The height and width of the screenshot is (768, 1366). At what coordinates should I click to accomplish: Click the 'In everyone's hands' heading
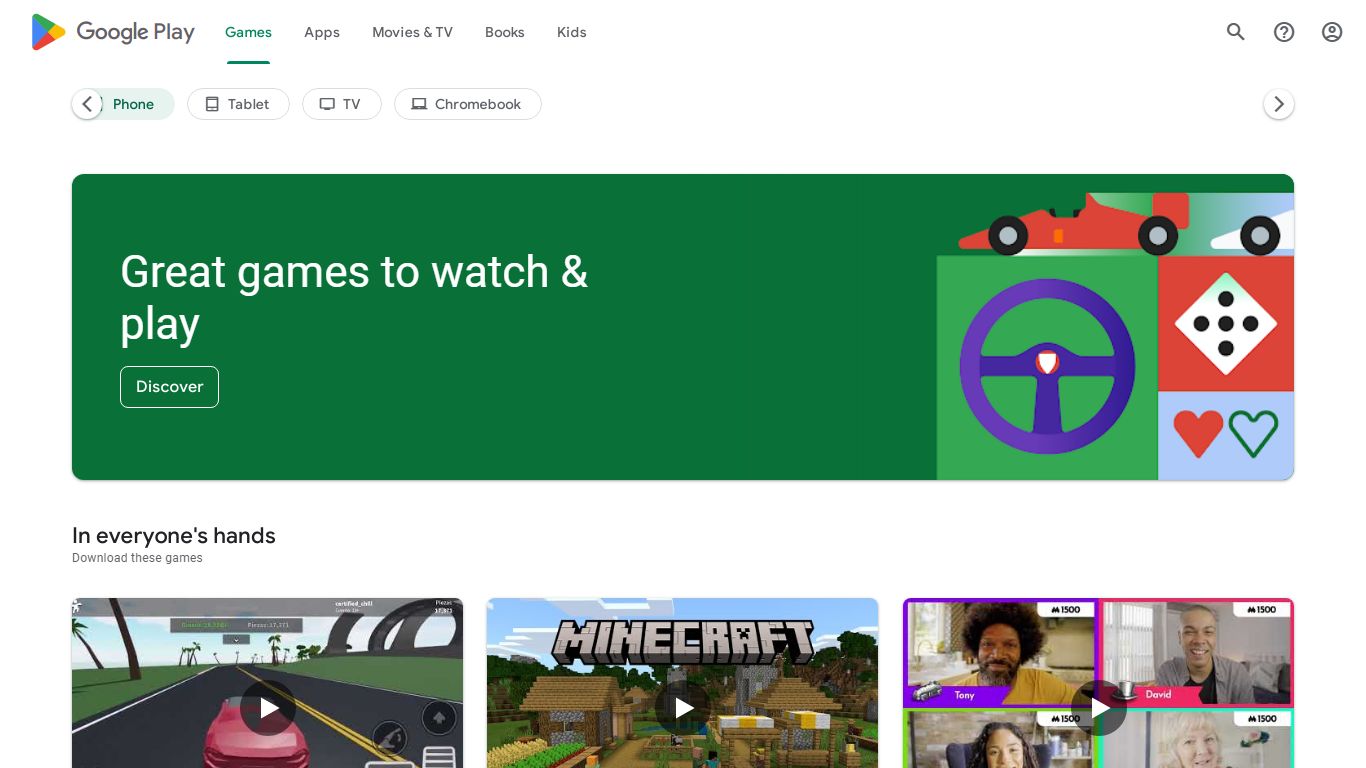pos(174,536)
